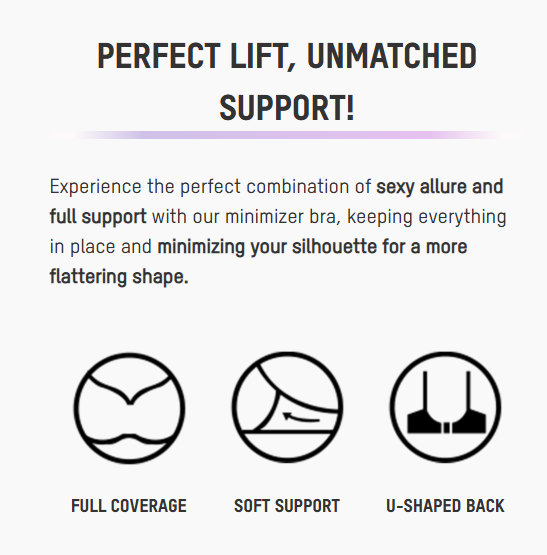This screenshot has width=547, height=555.
Task: Click the 'PERFECT LIFT, UNMATCHED' heading line
Action: [x=287, y=56]
